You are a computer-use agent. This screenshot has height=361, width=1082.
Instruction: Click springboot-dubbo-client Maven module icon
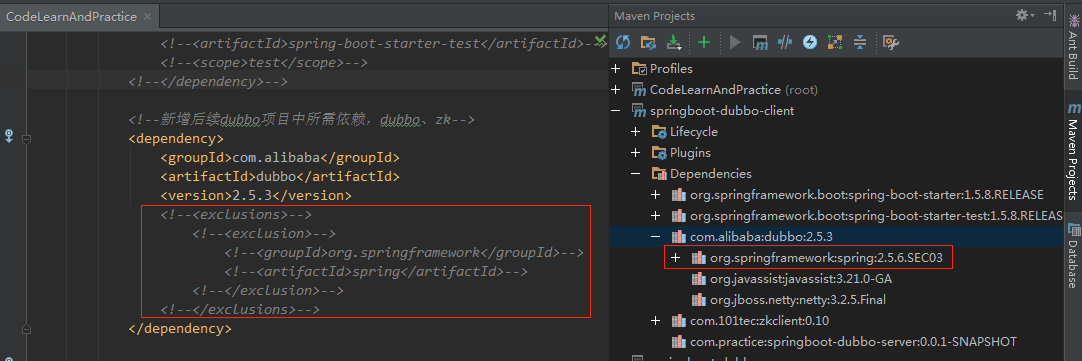(639, 110)
